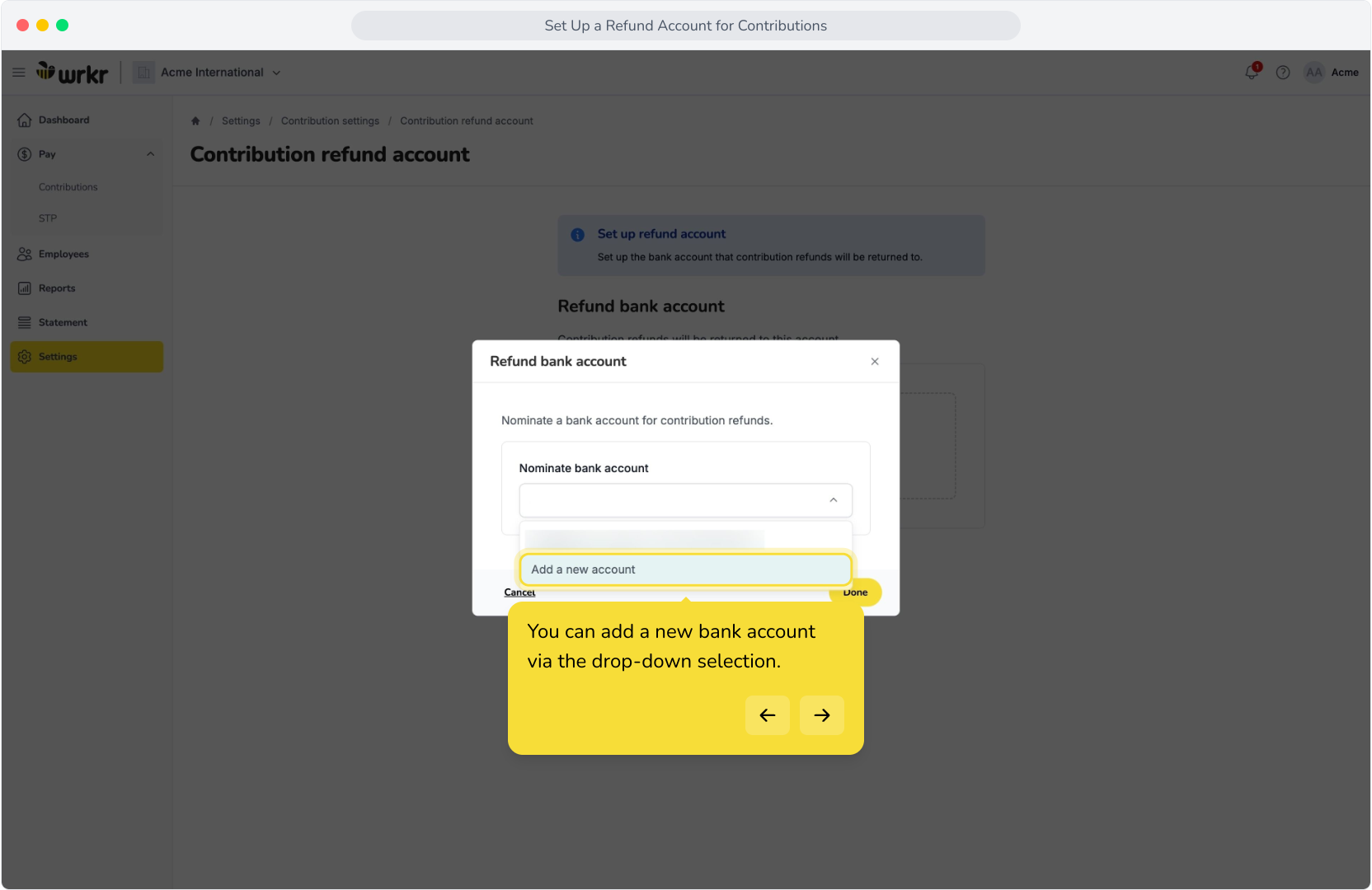Click Cancel in the dialog
1372x890 pixels.
tap(519, 593)
